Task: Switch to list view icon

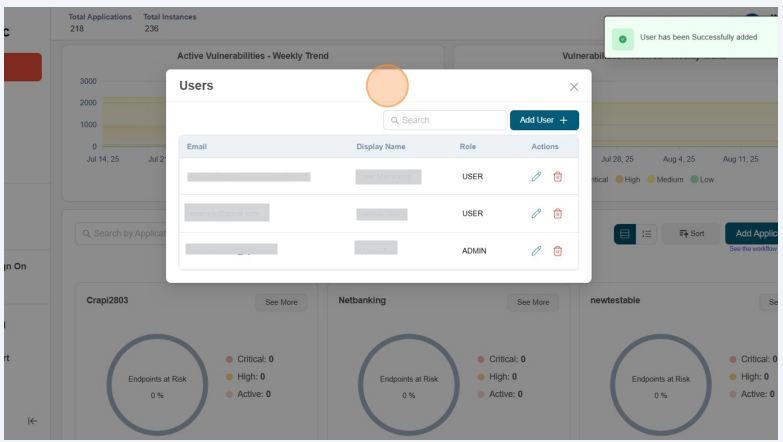Action: (647, 234)
